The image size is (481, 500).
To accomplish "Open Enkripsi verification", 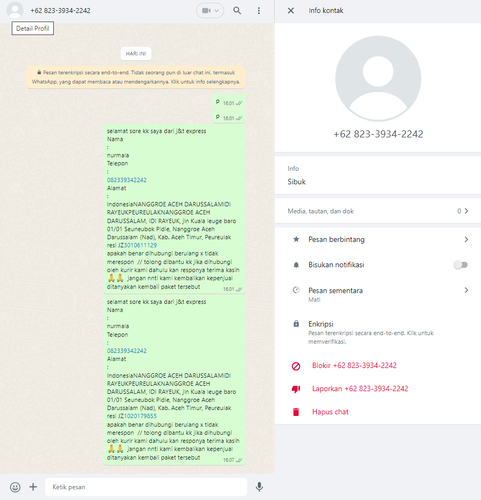I will (x=378, y=332).
